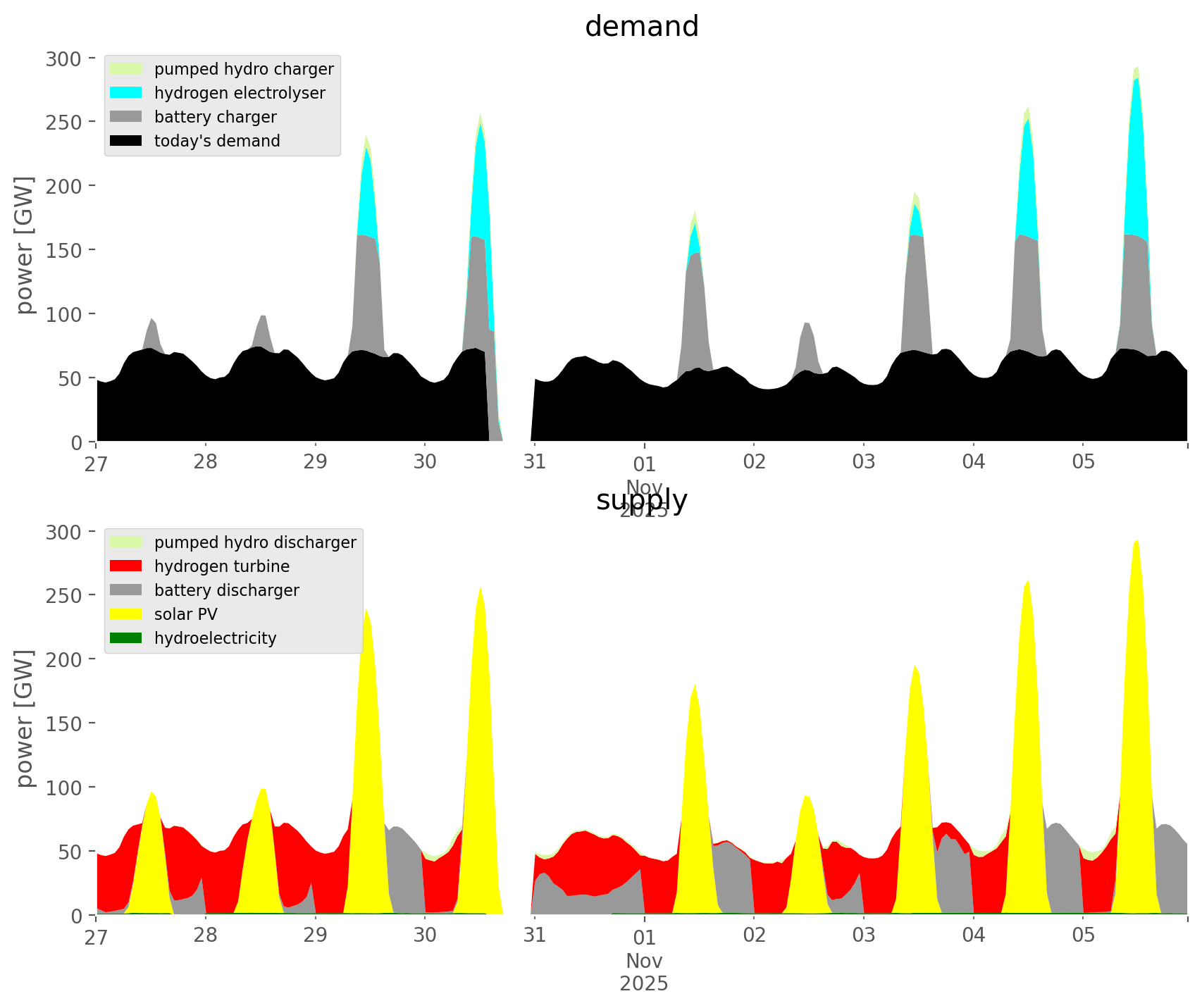Select the demand chart's power [GW] axis label
Image resolution: width=1202 pixels, height=1008 pixels.
point(25,245)
